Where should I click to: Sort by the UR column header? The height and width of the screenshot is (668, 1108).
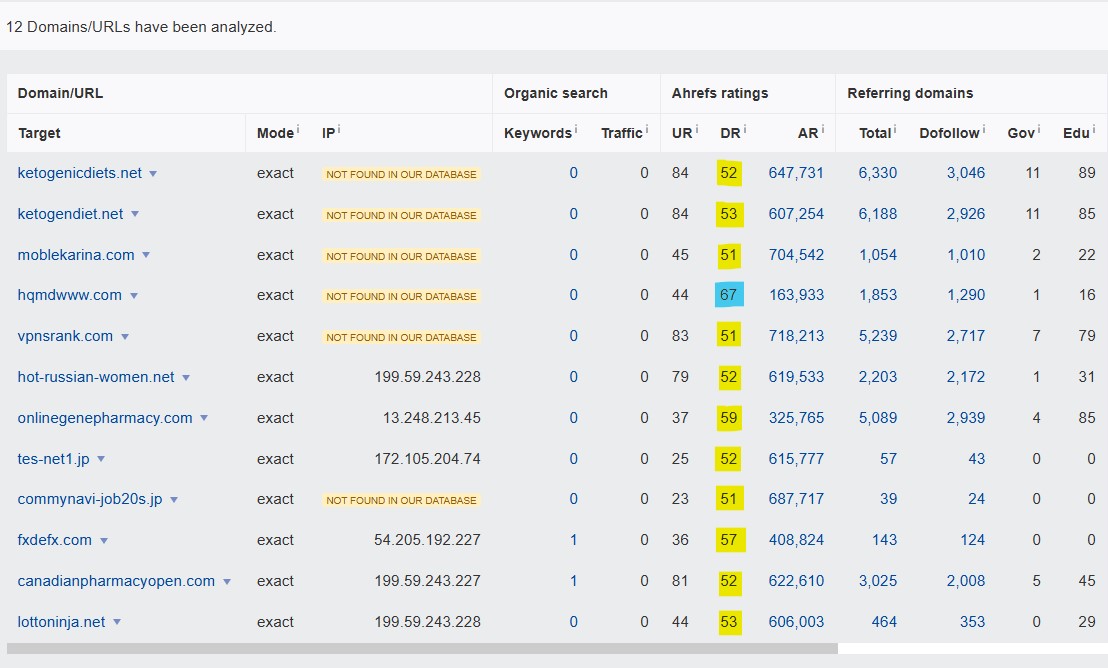tap(682, 134)
